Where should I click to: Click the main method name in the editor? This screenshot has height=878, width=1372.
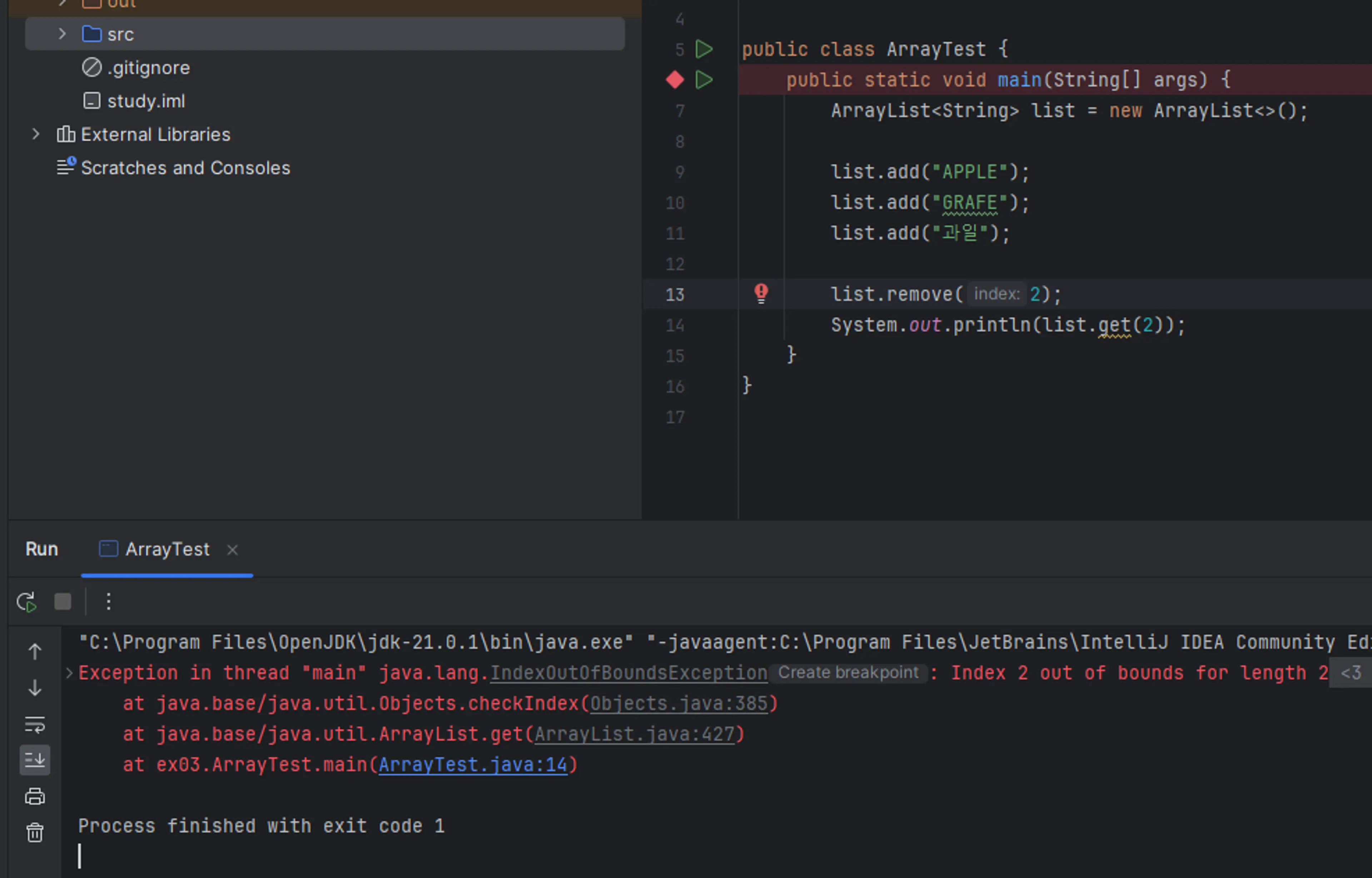click(x=1020, y=80)
